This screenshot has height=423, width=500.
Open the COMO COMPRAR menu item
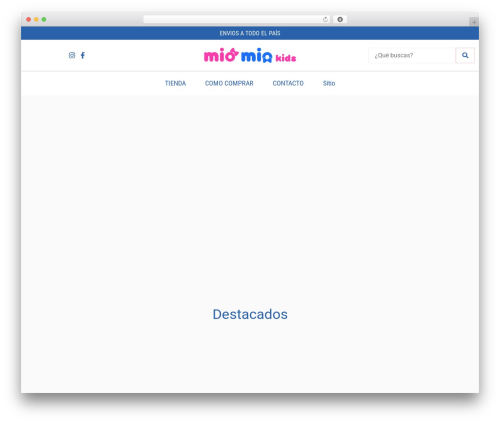coord(229,83)
